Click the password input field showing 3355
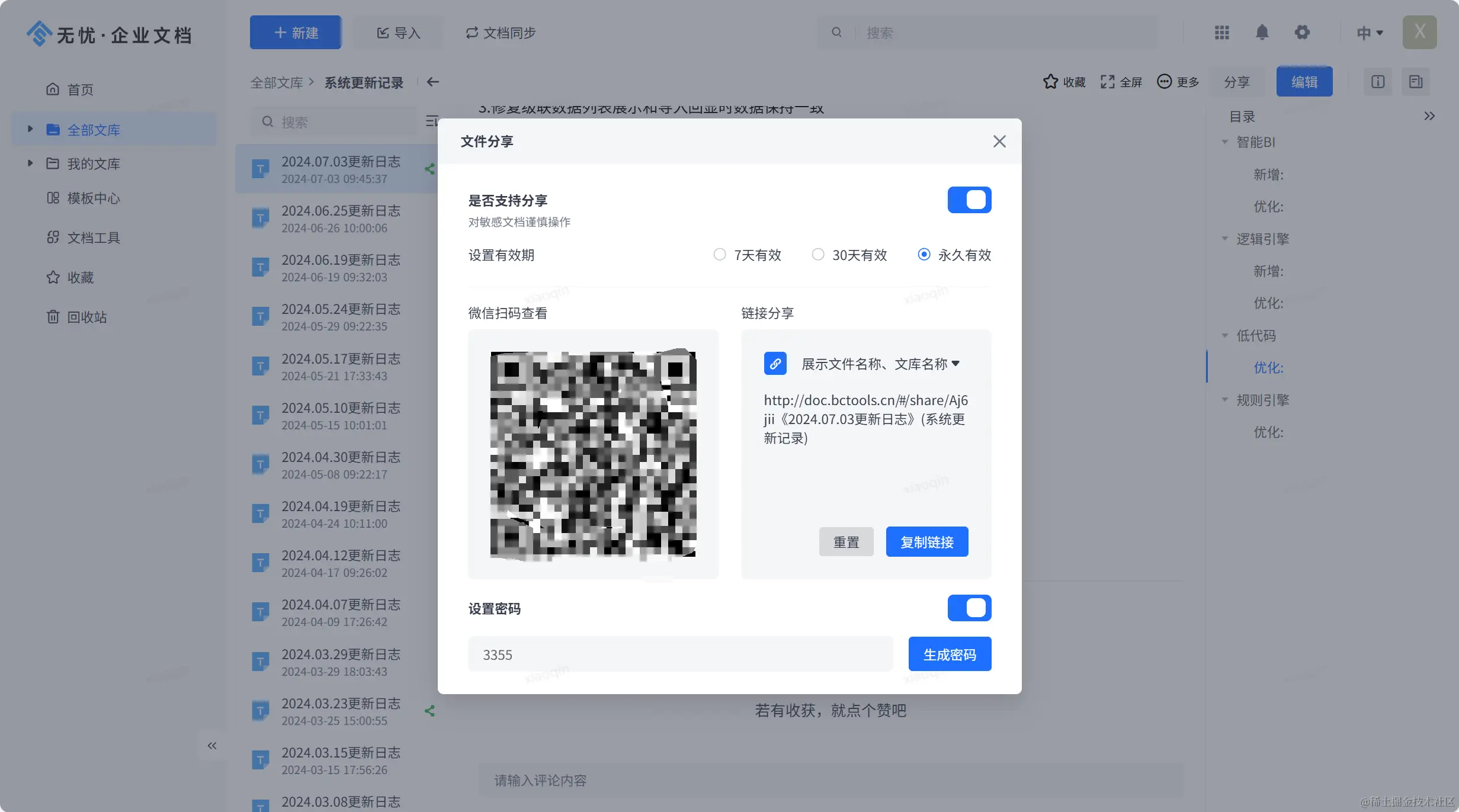This screenshot has height=812, width=1459. tap(680, 654)
